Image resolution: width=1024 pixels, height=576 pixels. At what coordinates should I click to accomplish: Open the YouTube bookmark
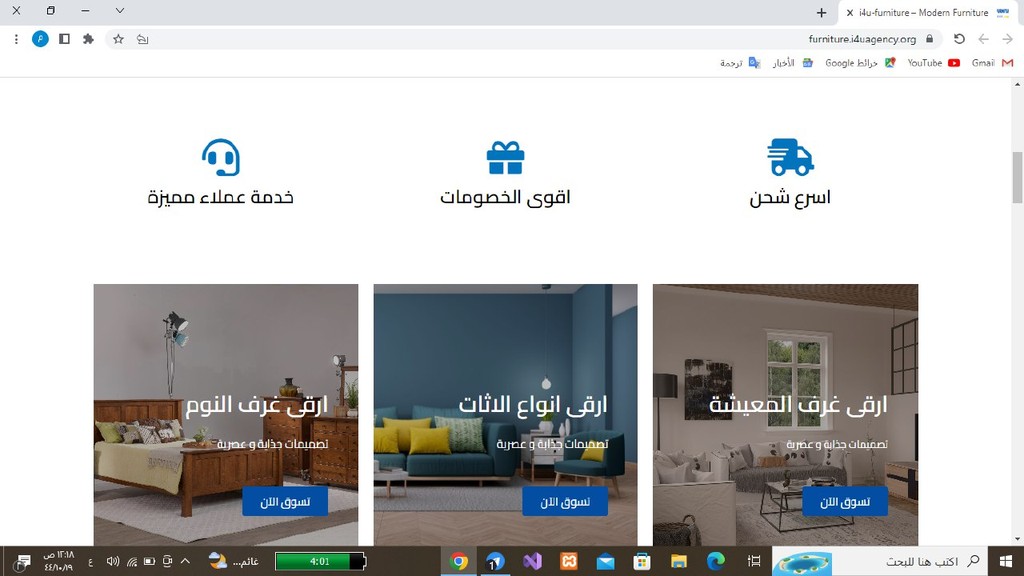933,63
